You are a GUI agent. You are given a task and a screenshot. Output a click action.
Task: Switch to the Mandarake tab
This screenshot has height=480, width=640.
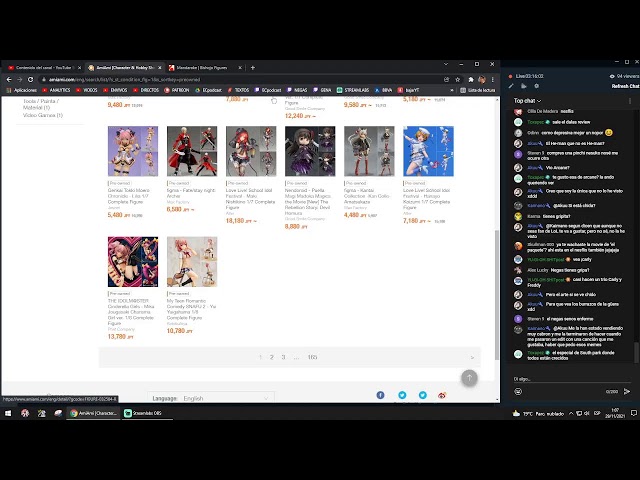pos(202,68)
